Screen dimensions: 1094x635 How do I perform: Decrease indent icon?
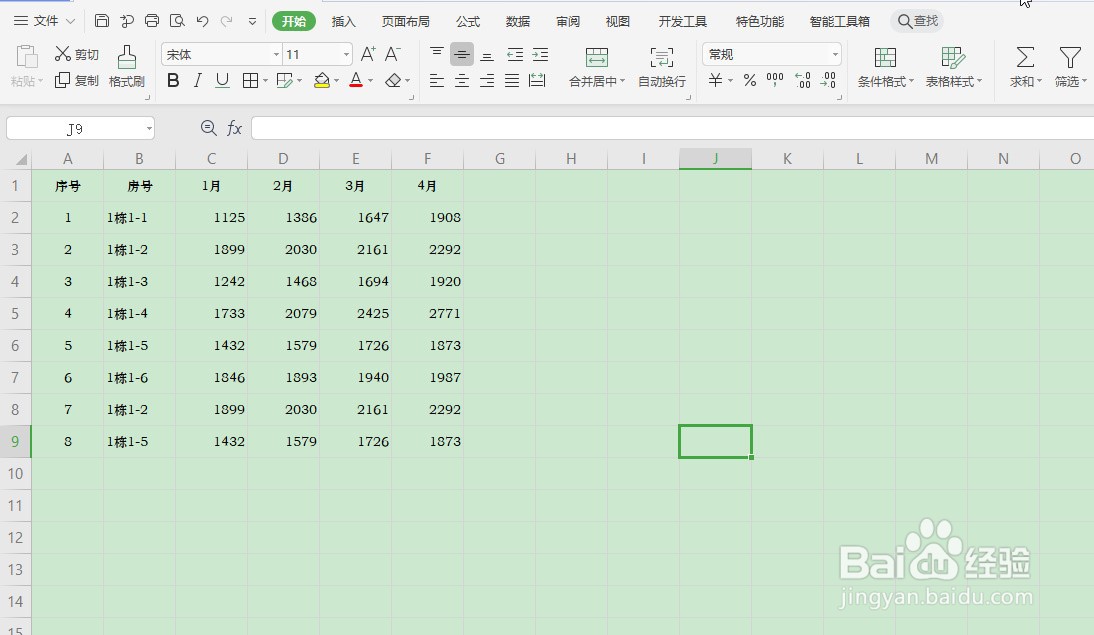pyautogui.click(x=515, y=54)
